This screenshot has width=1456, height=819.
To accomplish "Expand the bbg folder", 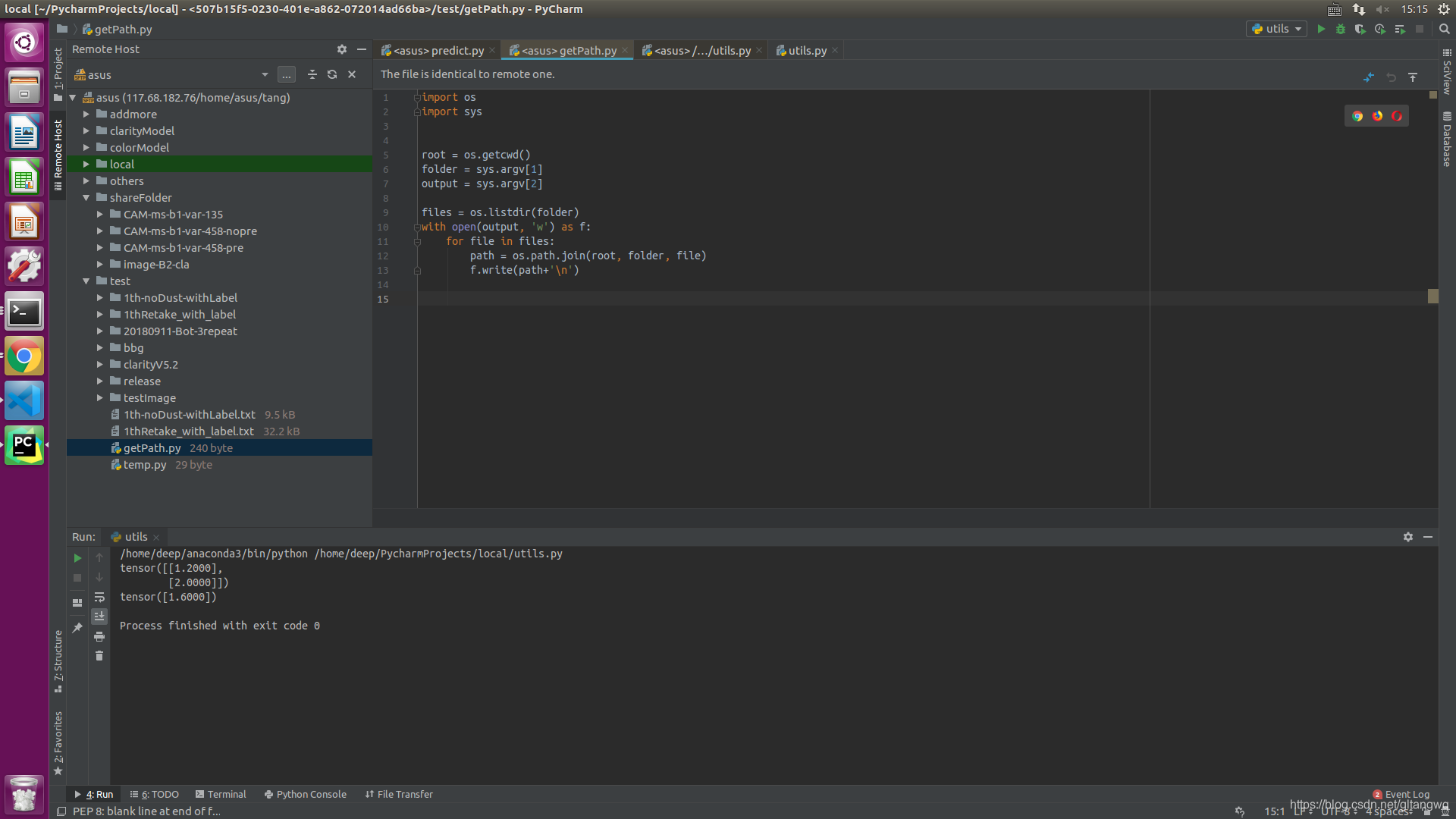I will 99,348.
